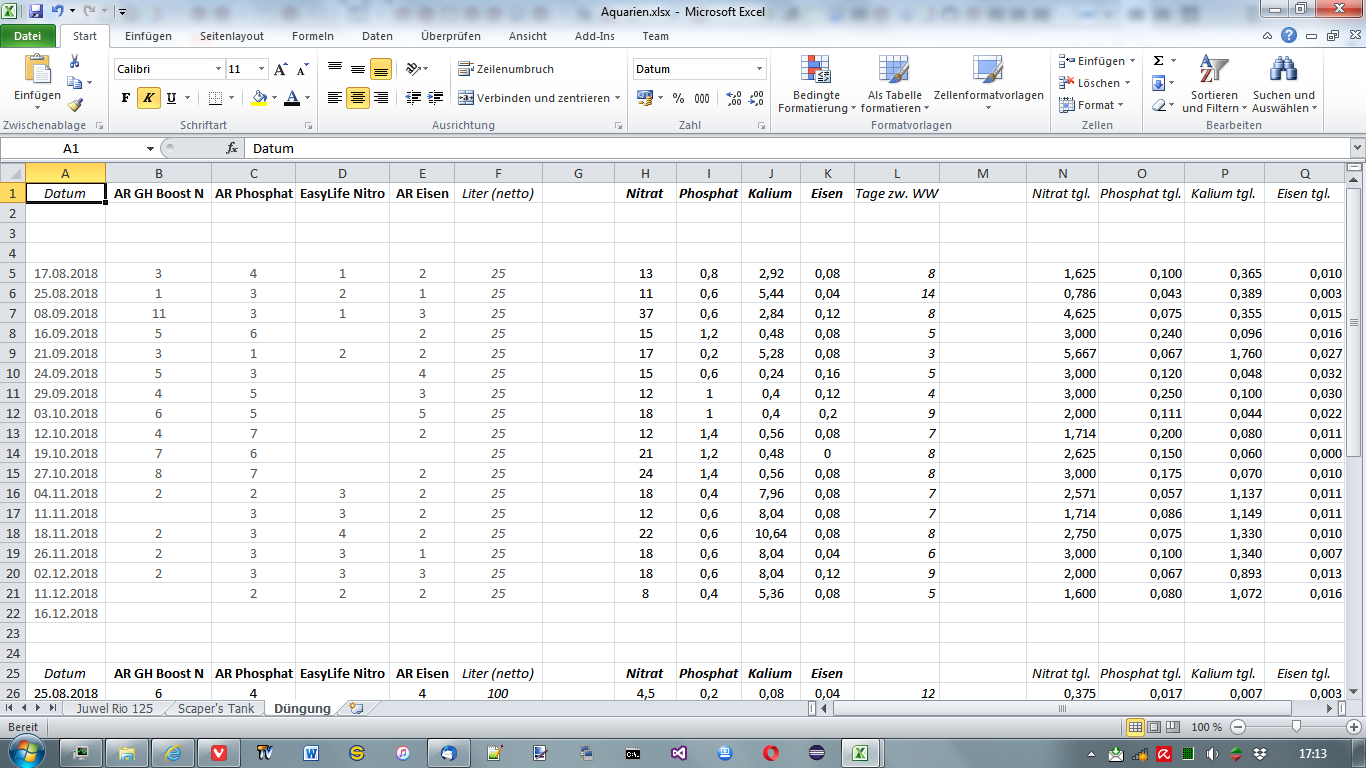Click the insert function fx icon
Image resolution: width=1366 pixels, height=768 pixels.
tap(232, 148)
